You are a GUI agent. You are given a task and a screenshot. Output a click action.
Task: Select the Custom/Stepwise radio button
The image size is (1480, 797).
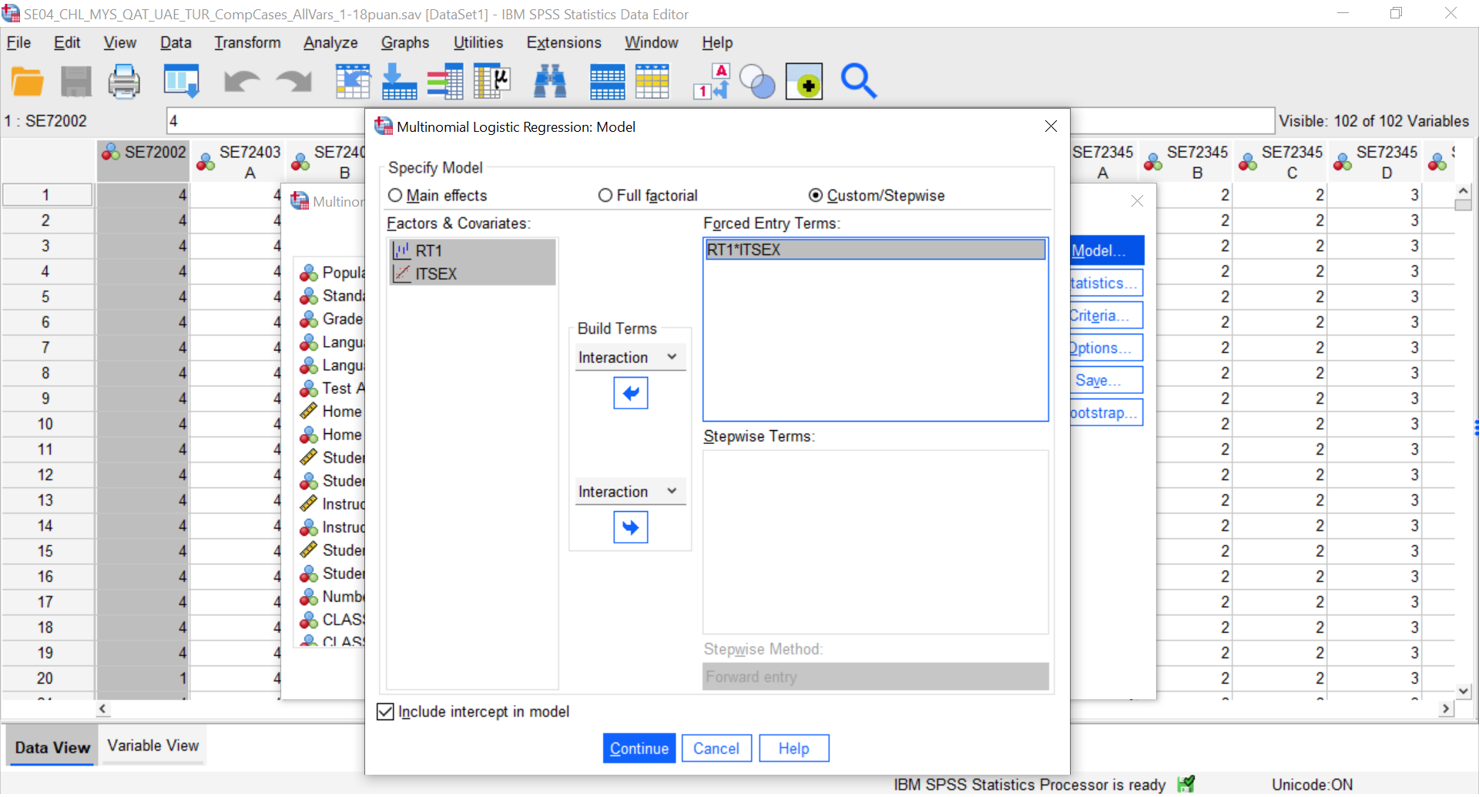tap(816, 196)
